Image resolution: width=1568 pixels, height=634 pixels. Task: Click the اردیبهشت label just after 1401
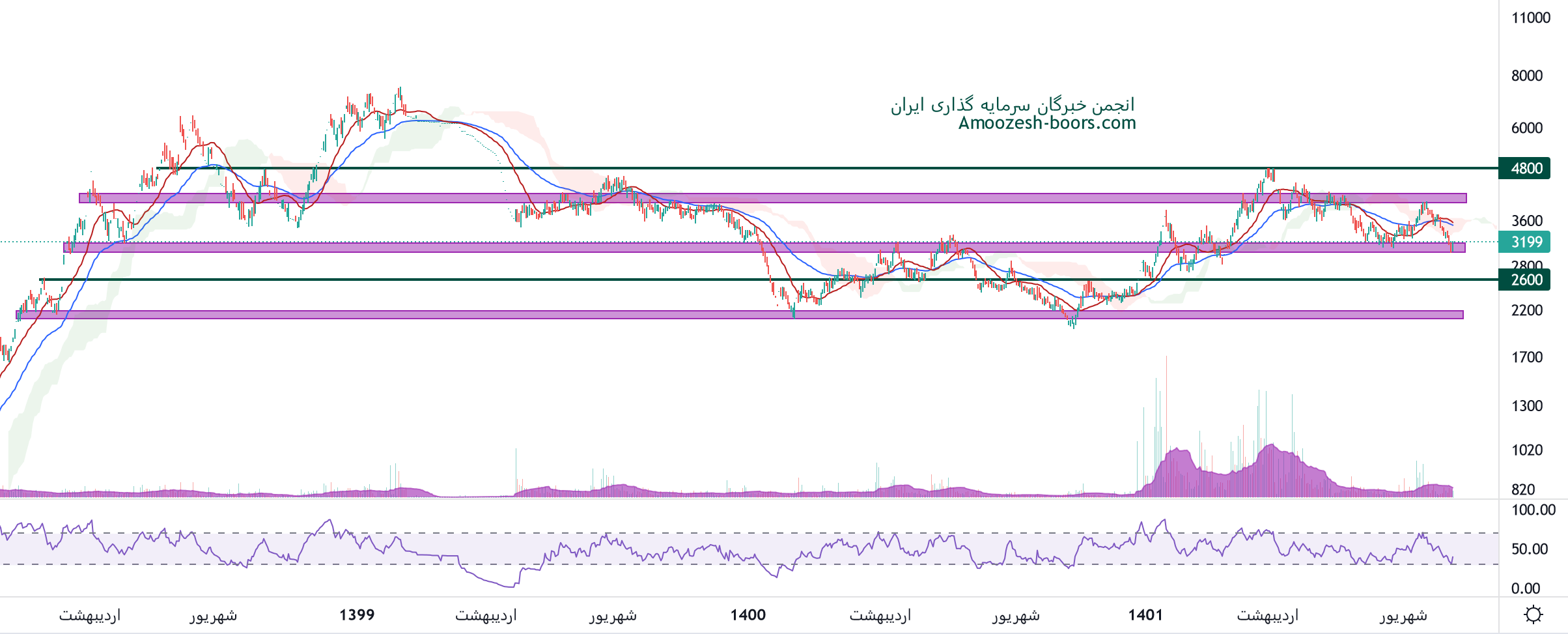click(1267, 615)
